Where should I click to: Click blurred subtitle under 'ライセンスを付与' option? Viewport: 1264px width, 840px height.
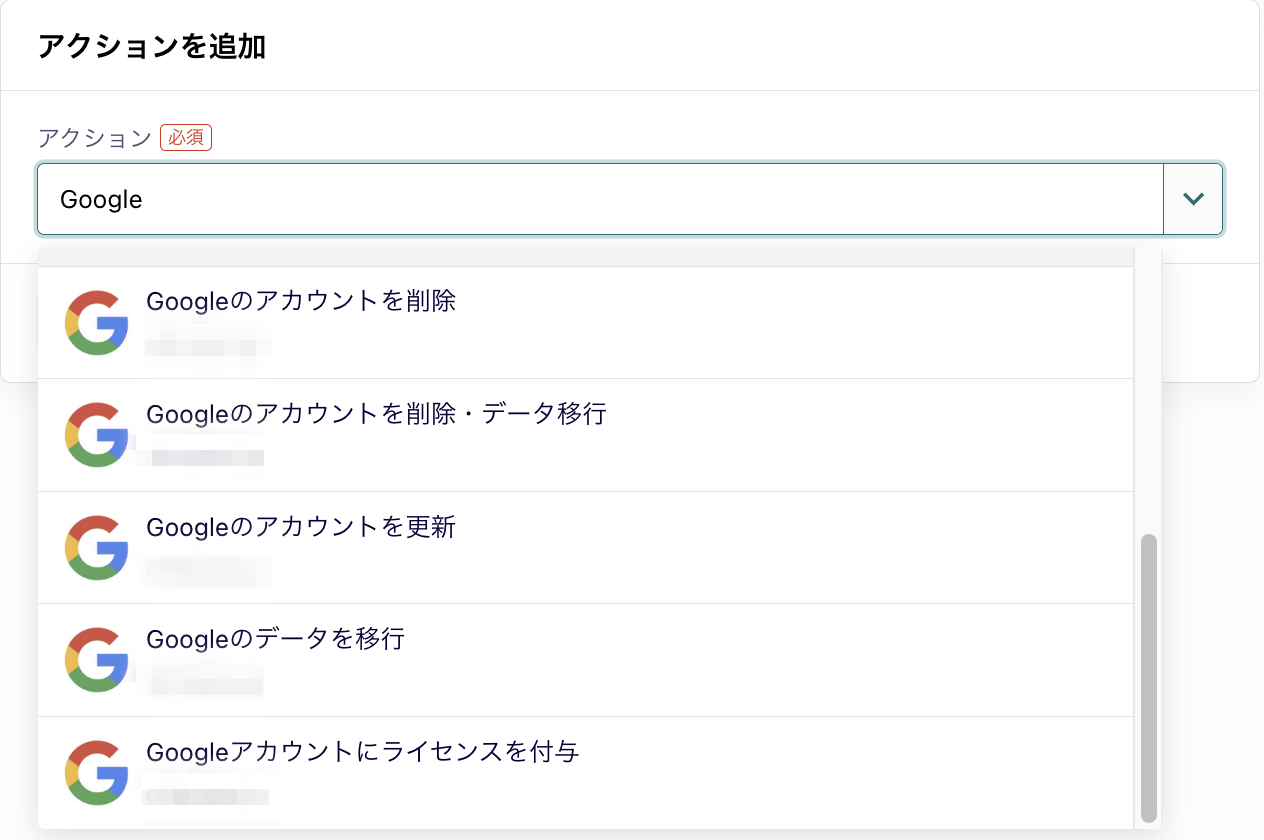coord(207,797)
